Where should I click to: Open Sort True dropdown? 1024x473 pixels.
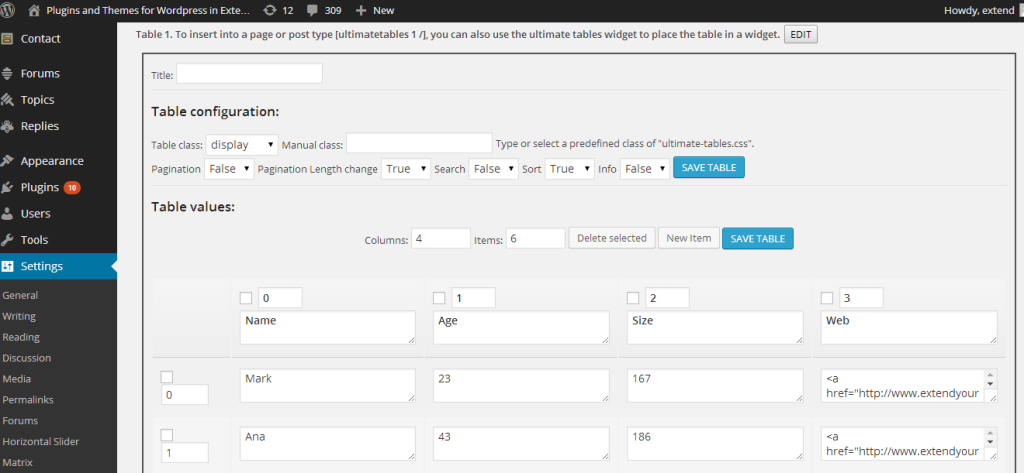pyautogui.click(x=570, y=169)
